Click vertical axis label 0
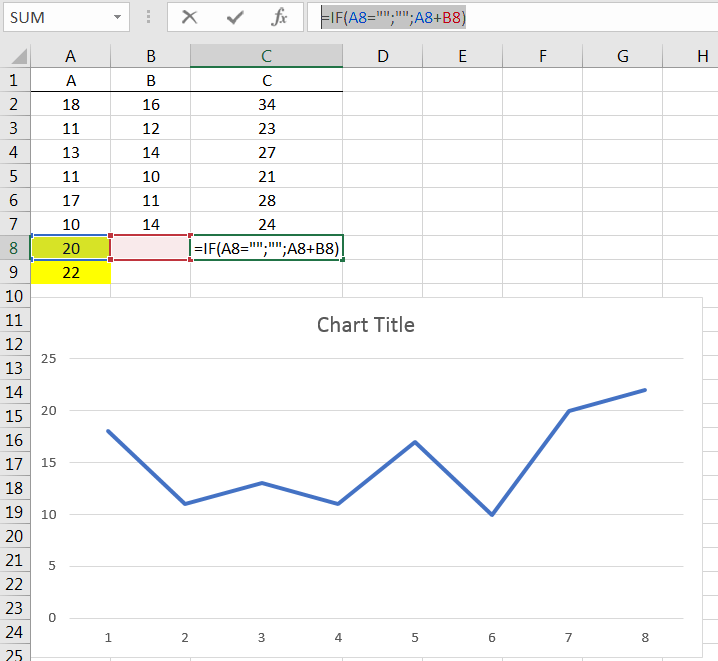 click(52, 618)
